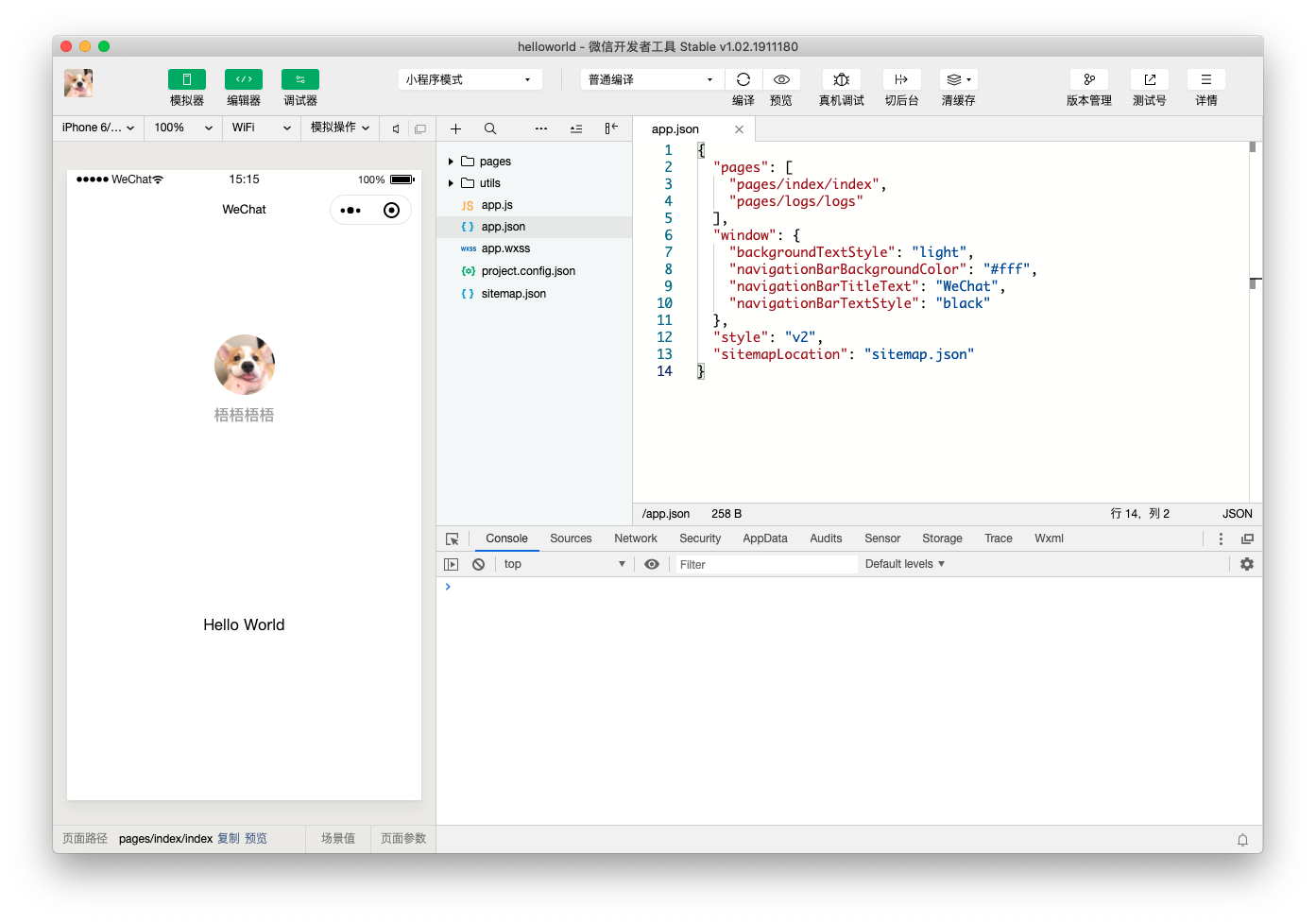Switch to the Network tab
The image size is (1316, 923).
pos(636,538)
